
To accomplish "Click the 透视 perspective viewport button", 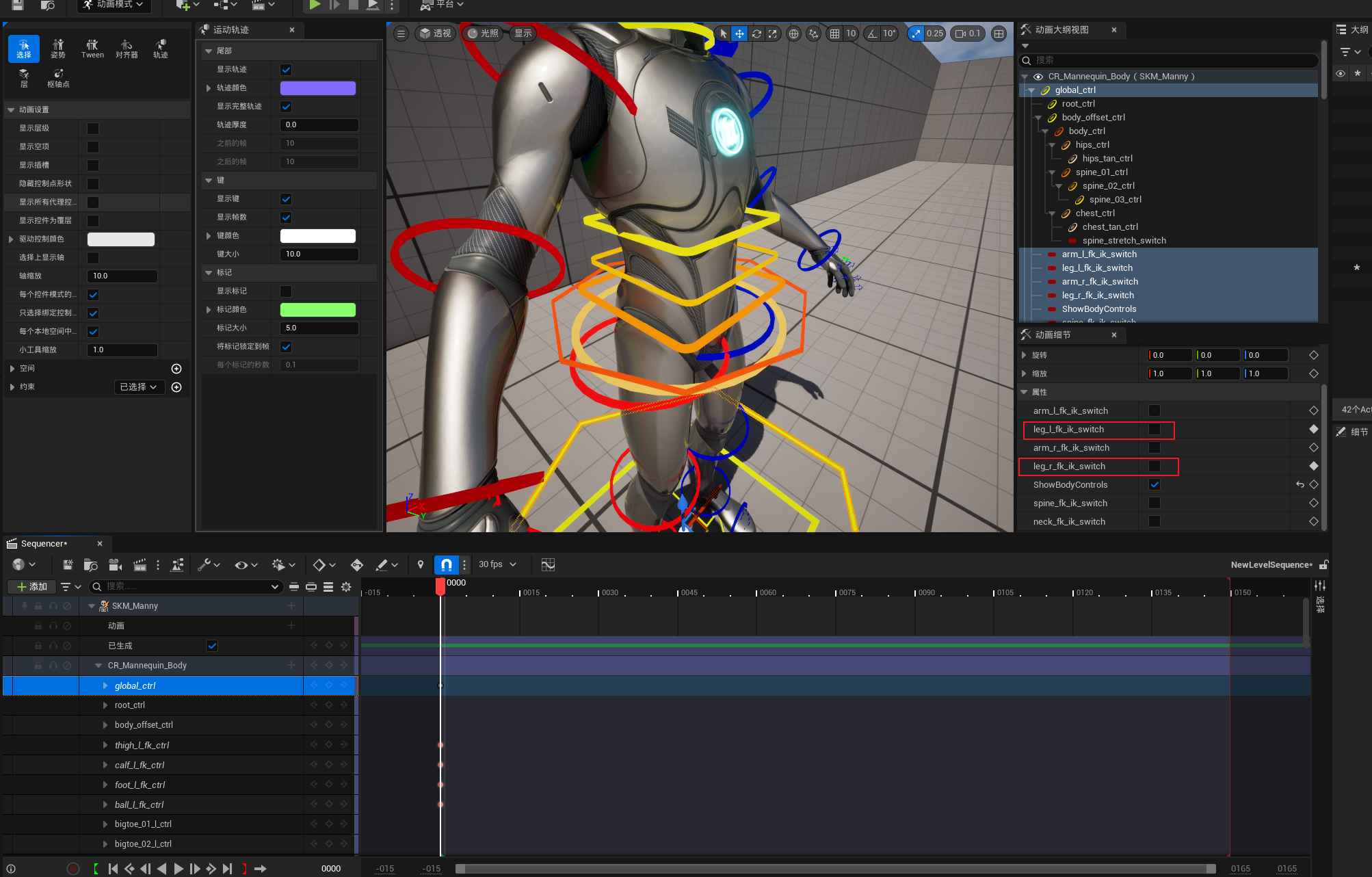I will (x=436, y=34).
